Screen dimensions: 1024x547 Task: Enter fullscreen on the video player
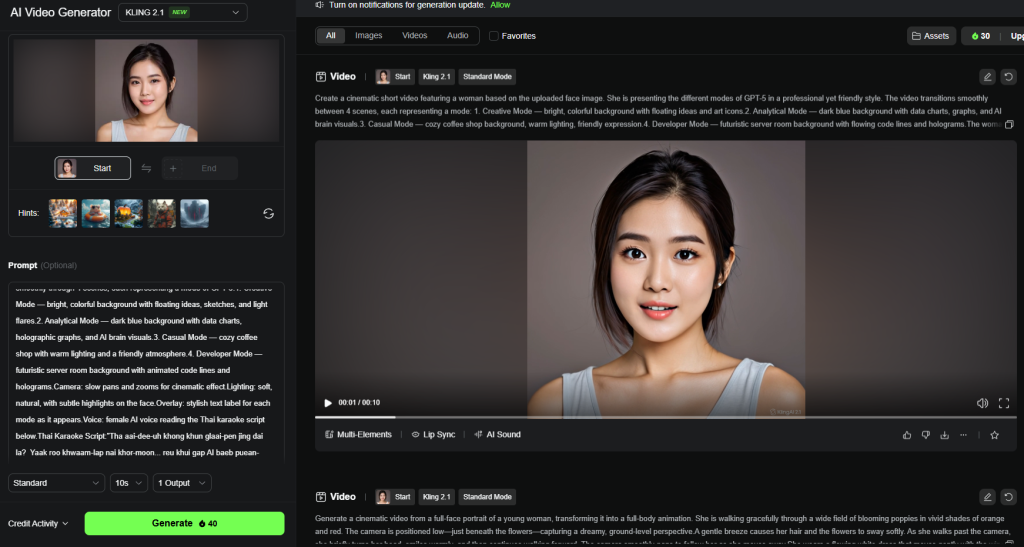[x=1003, y=403]
